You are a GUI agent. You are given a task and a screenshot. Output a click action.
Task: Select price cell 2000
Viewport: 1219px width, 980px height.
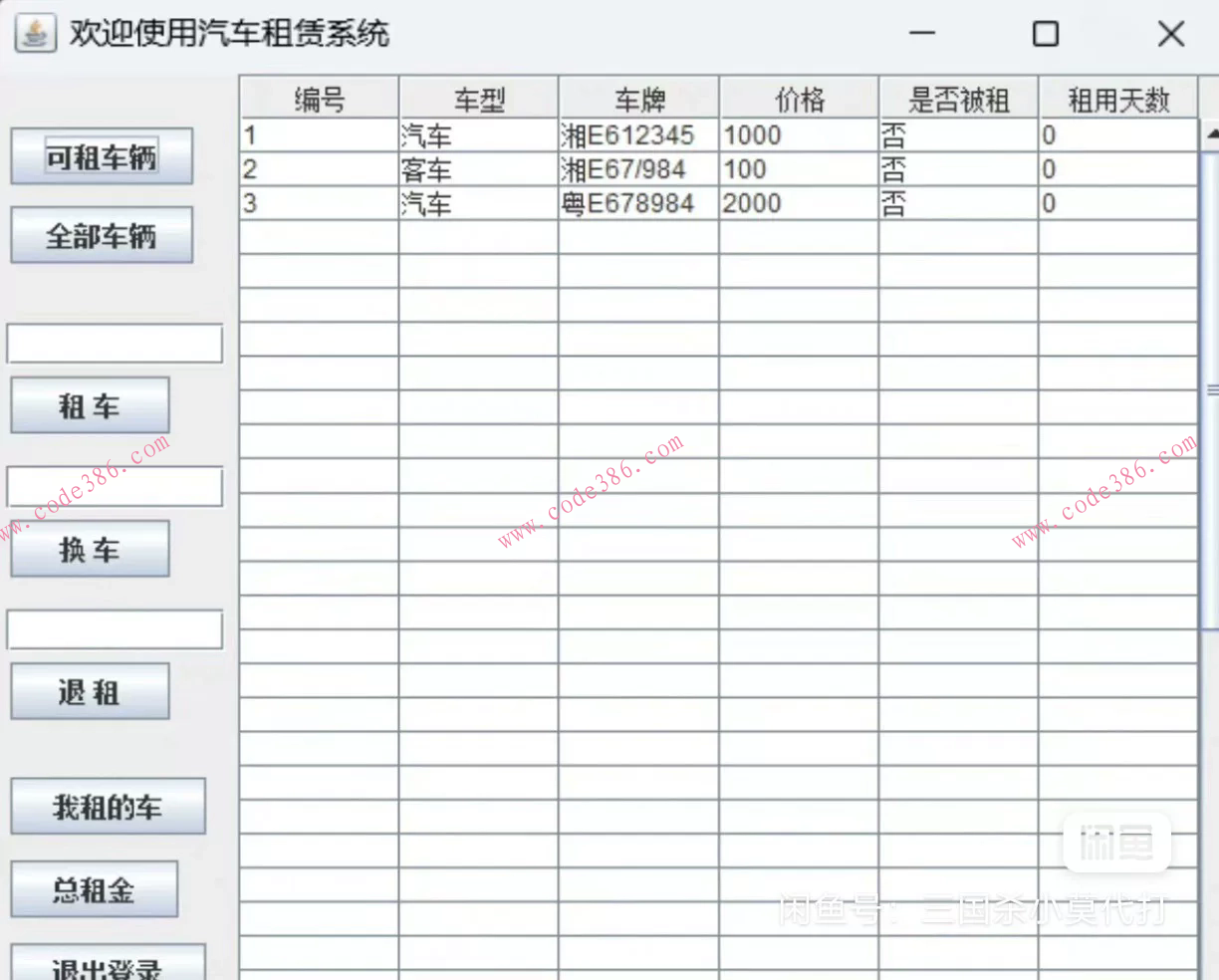[x=799, y=203]
